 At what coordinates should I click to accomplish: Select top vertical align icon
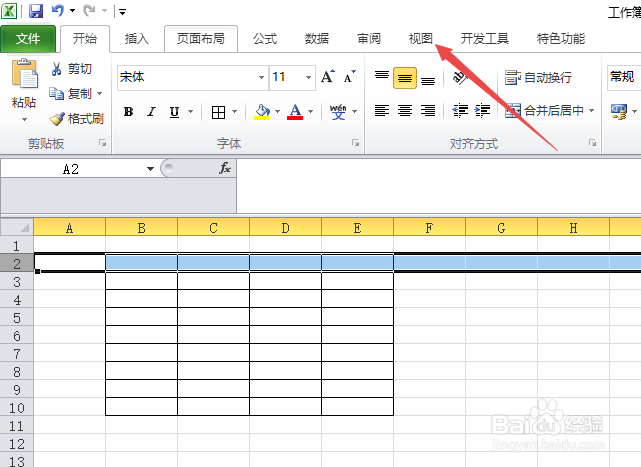pyautogui.click(x=382, y=77)
